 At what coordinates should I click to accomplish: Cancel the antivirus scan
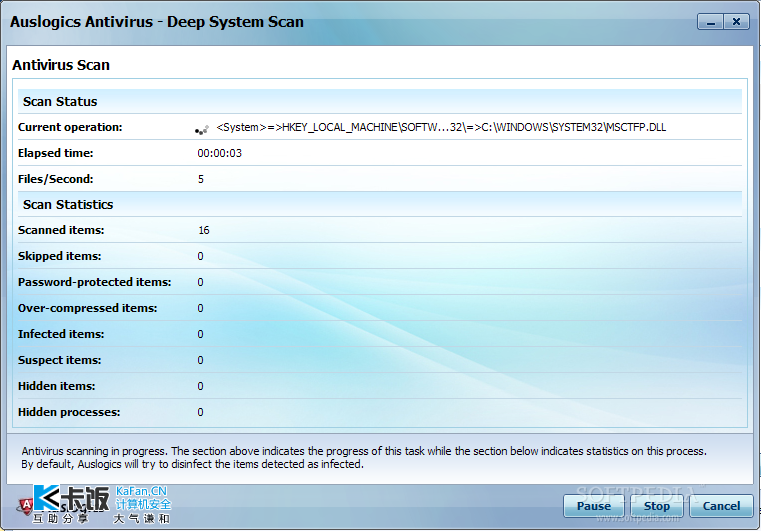click(x=721, y=506)
